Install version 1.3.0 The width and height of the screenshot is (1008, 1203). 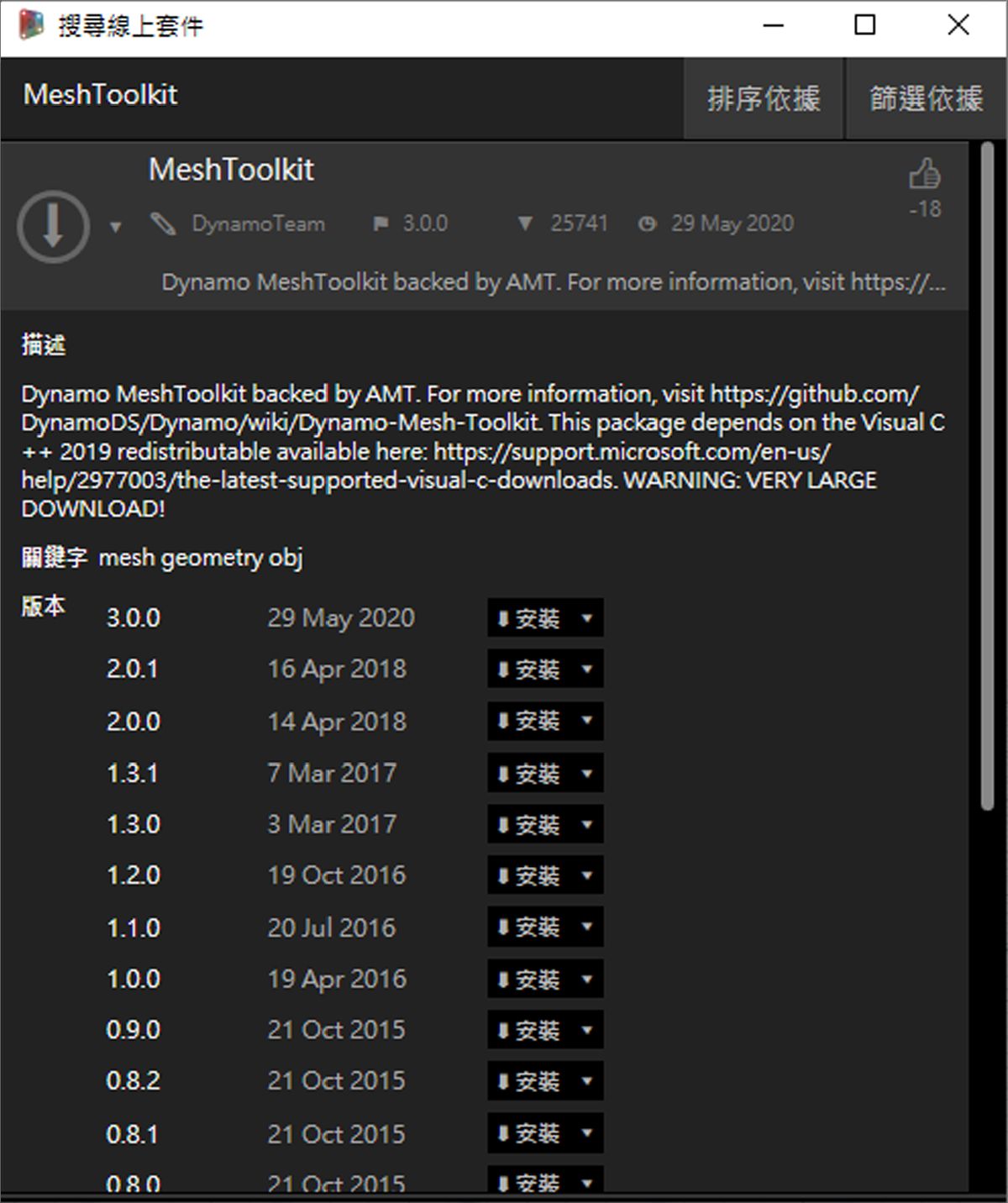point(528,824)
